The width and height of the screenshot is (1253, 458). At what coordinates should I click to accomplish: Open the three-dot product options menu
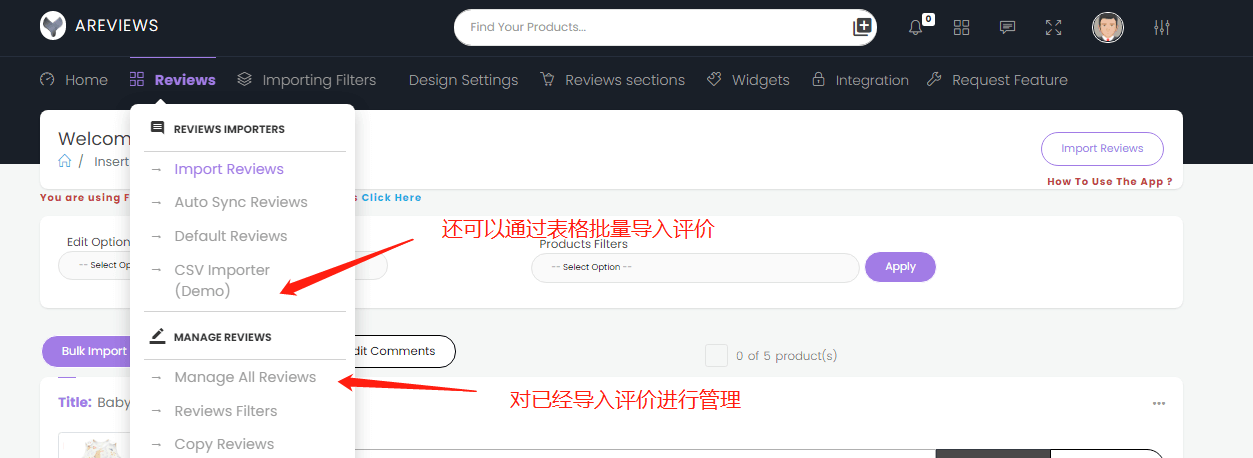tap(1158, 404)
